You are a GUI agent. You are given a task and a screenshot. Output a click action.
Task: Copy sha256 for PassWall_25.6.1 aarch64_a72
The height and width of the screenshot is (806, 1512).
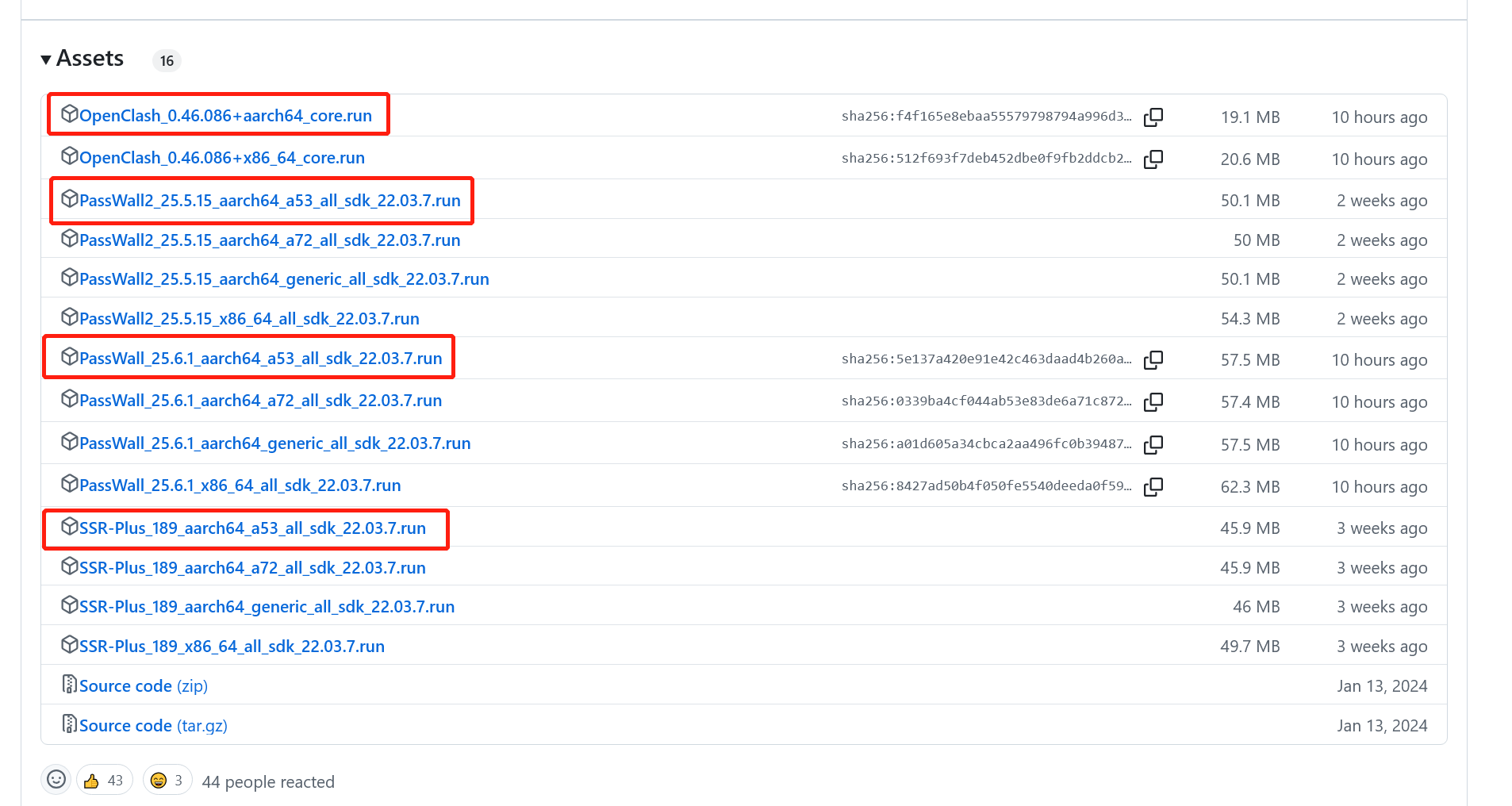click(1153, 401)
